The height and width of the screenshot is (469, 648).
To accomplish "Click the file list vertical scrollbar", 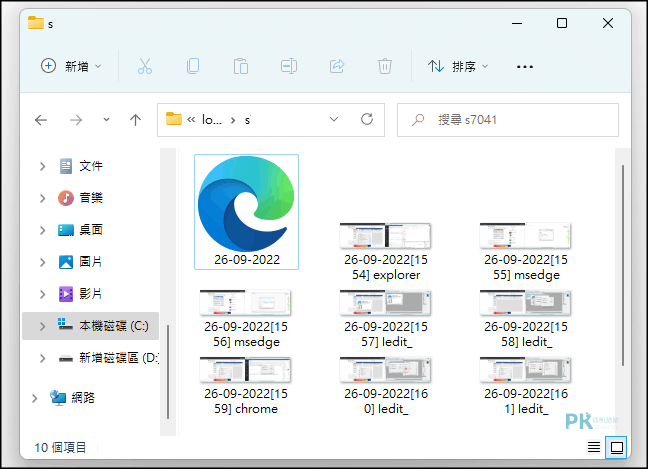I will (x=623, y=264).
